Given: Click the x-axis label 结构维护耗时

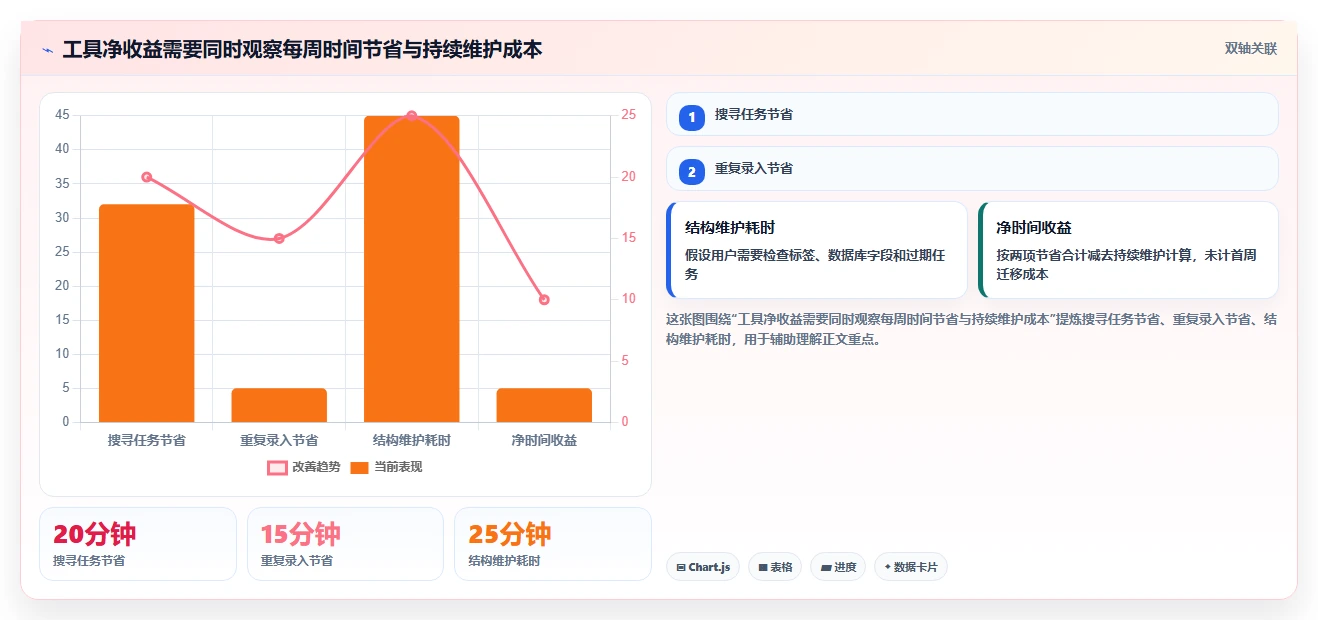Looking at the screenshot, I should pos(412,440).
